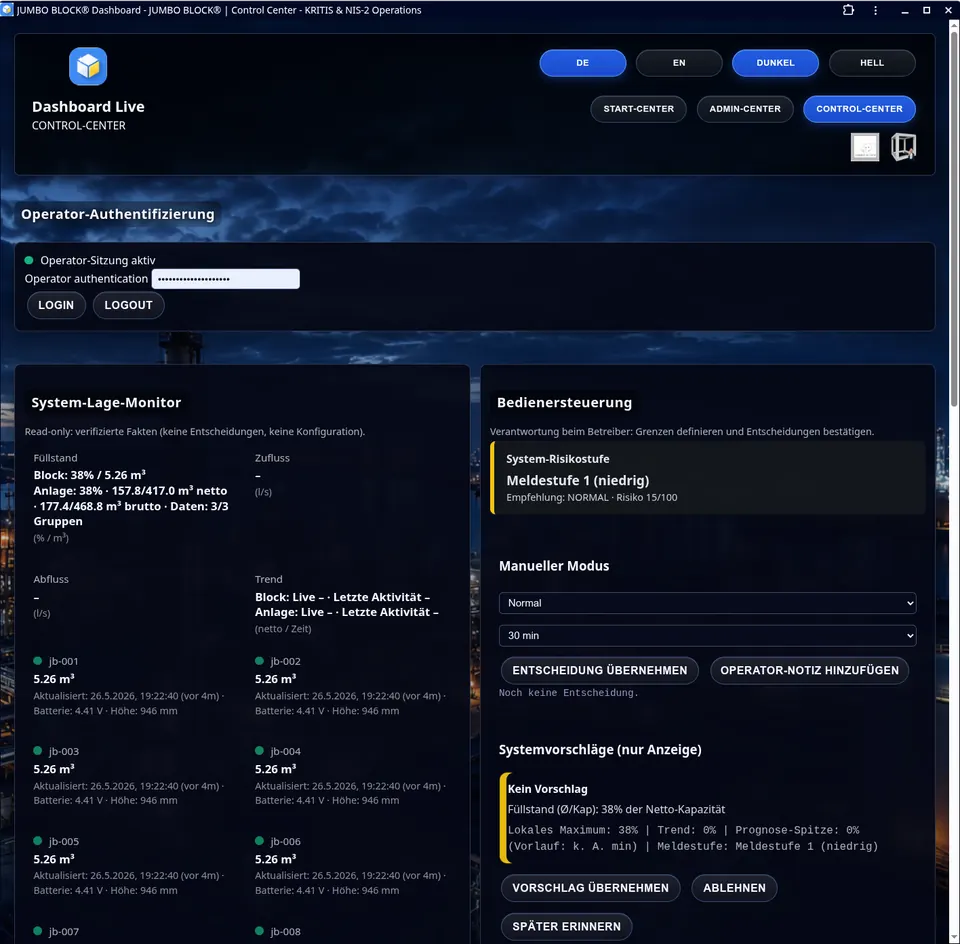Click green status dot of jb-003
The image size is (960, 944).
click(x=37, y=751)
